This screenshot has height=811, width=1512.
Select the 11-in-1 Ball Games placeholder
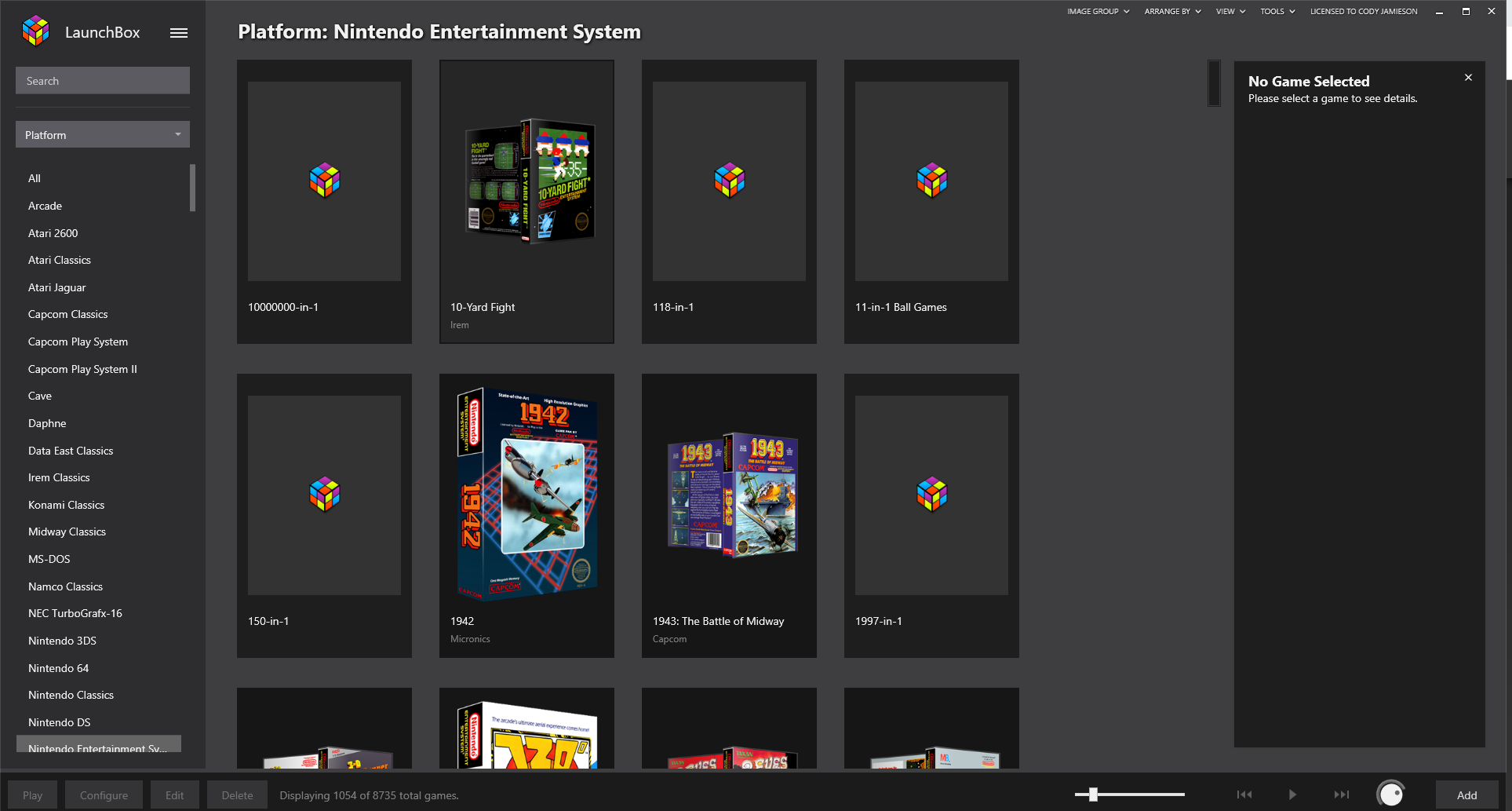point(931,181)
